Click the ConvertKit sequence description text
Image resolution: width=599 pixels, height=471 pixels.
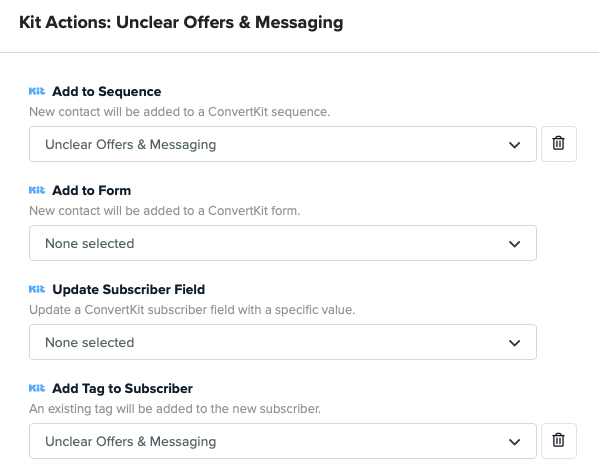pos(180,112)
